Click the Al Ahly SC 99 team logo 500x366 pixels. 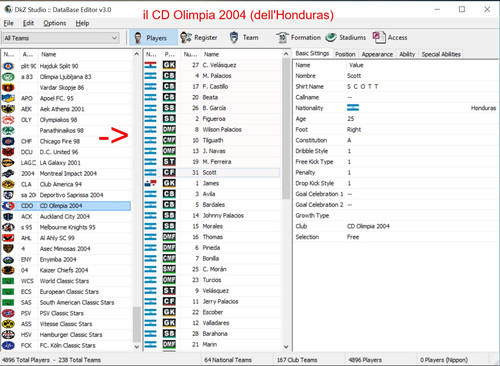[x=8, y=238]
